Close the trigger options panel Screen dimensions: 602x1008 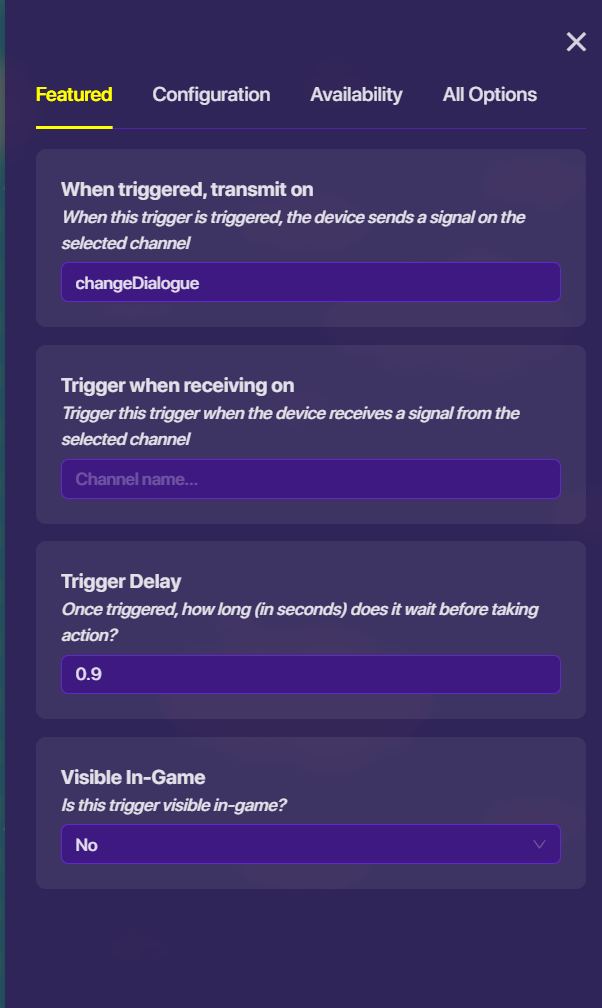[x=576, y=42]
